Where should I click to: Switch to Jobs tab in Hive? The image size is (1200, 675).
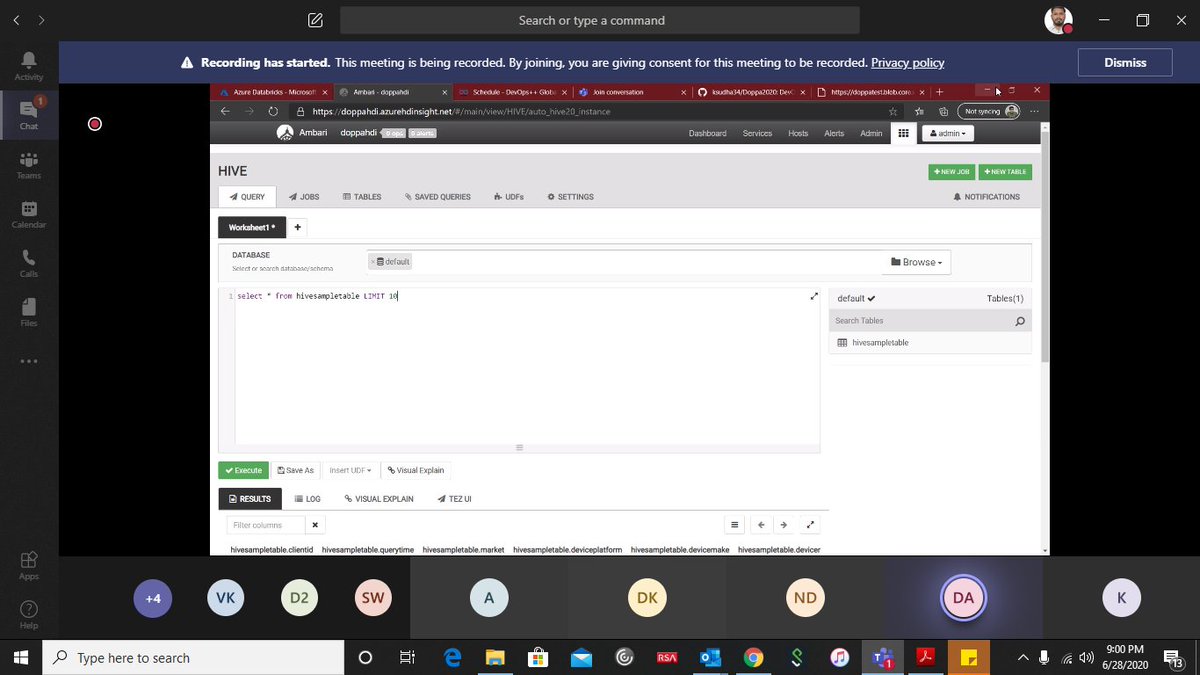click(304, 197)
